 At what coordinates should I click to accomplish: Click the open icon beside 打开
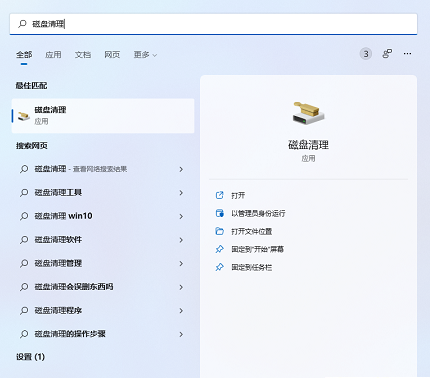tap(219, 195)
